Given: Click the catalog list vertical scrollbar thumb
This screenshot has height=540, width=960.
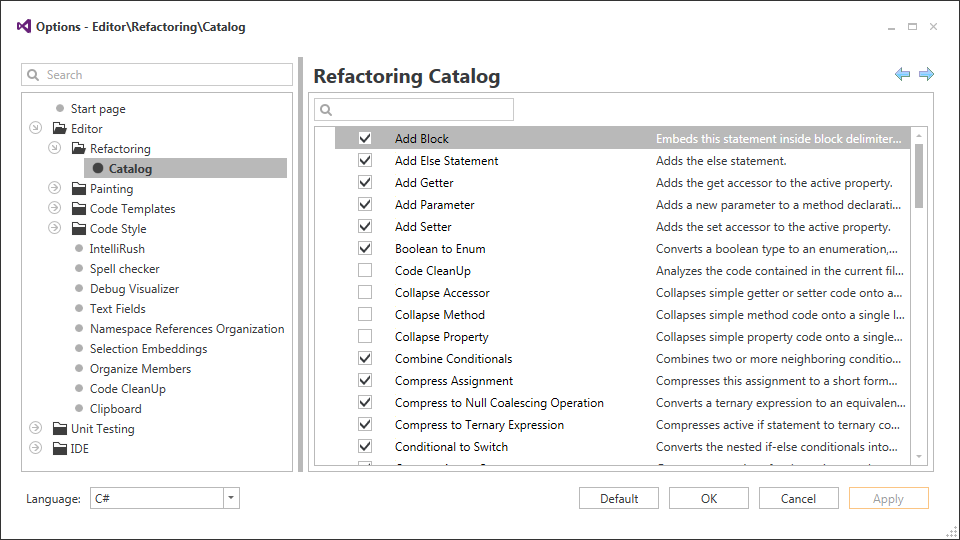Looking at the screenshot, I should click(x=919, y=175).
